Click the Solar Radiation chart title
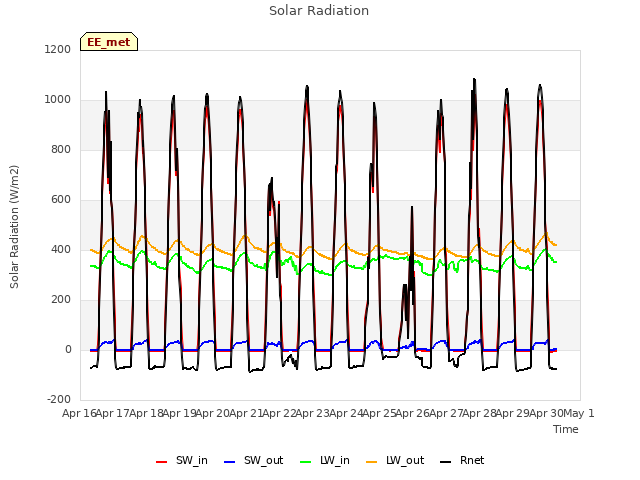640x480 pixels. (319, 11)
